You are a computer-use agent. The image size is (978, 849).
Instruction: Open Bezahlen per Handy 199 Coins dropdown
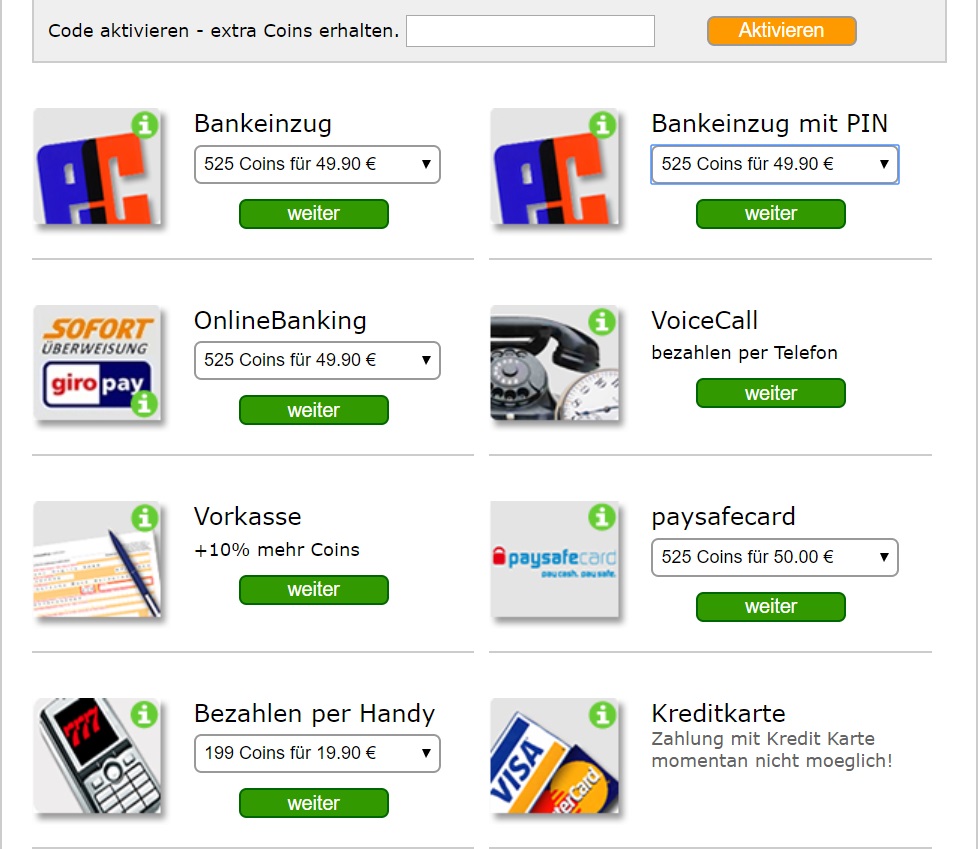pyautogui.click(x=317, y=754)
